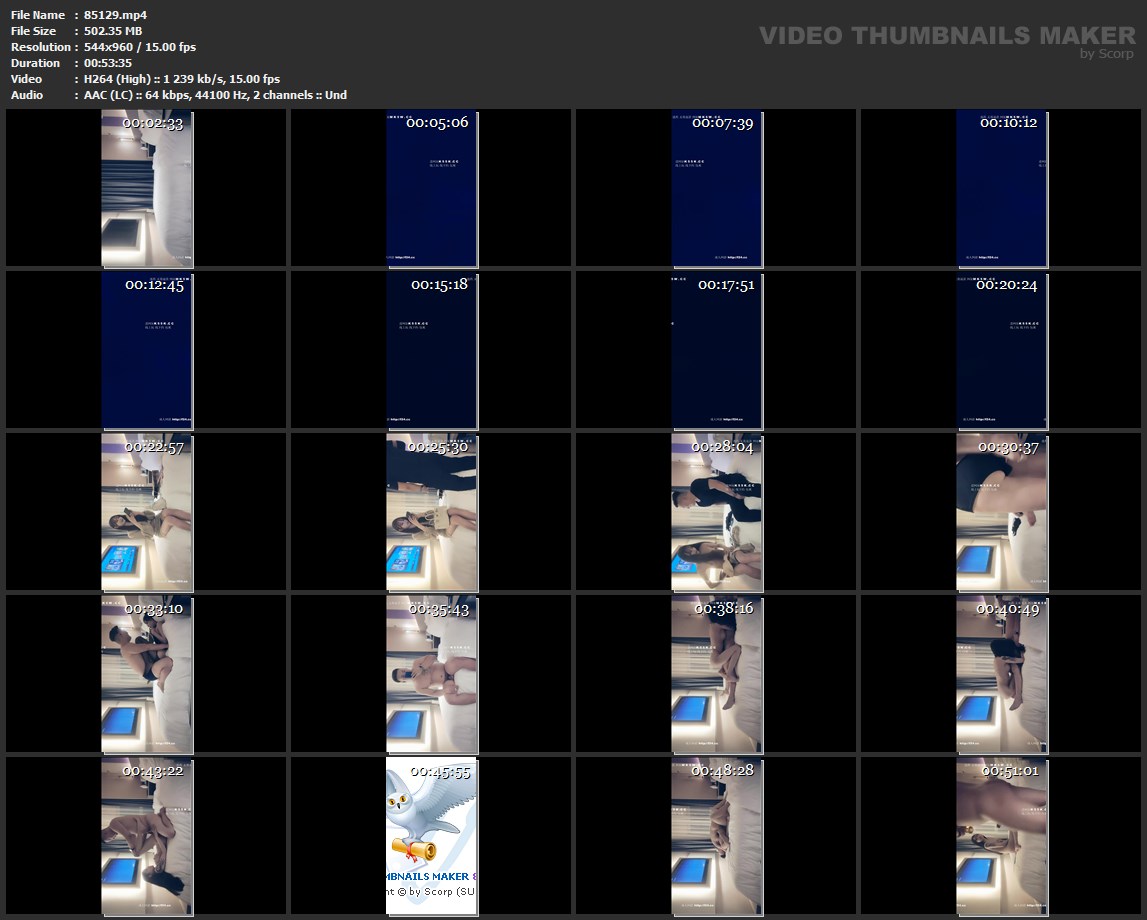Click the Duration value 00:53:35
Viewport: 1147px width, 920px height.
coord(109,63)
